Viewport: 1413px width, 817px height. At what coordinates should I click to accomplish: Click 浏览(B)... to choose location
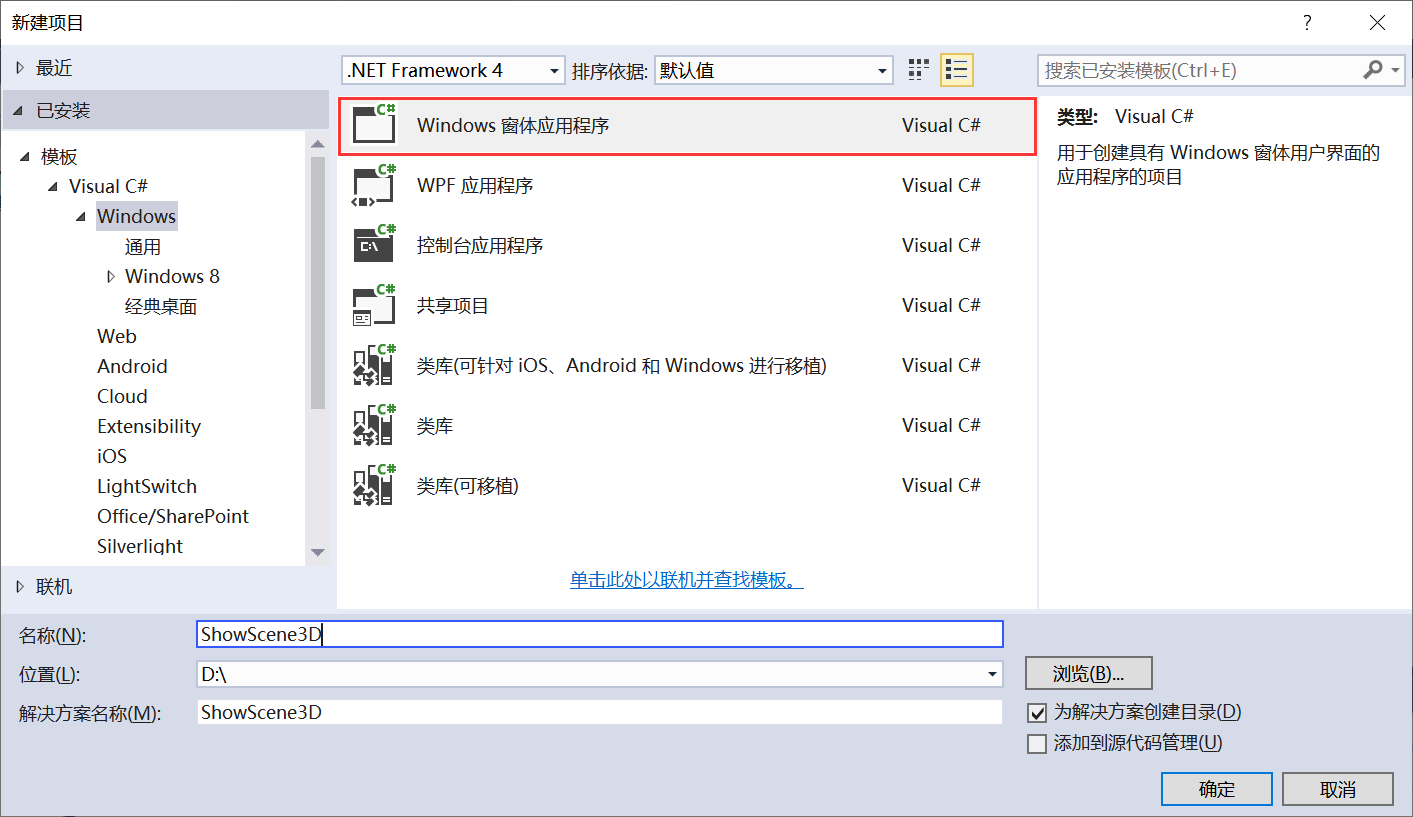[1089, 674]
